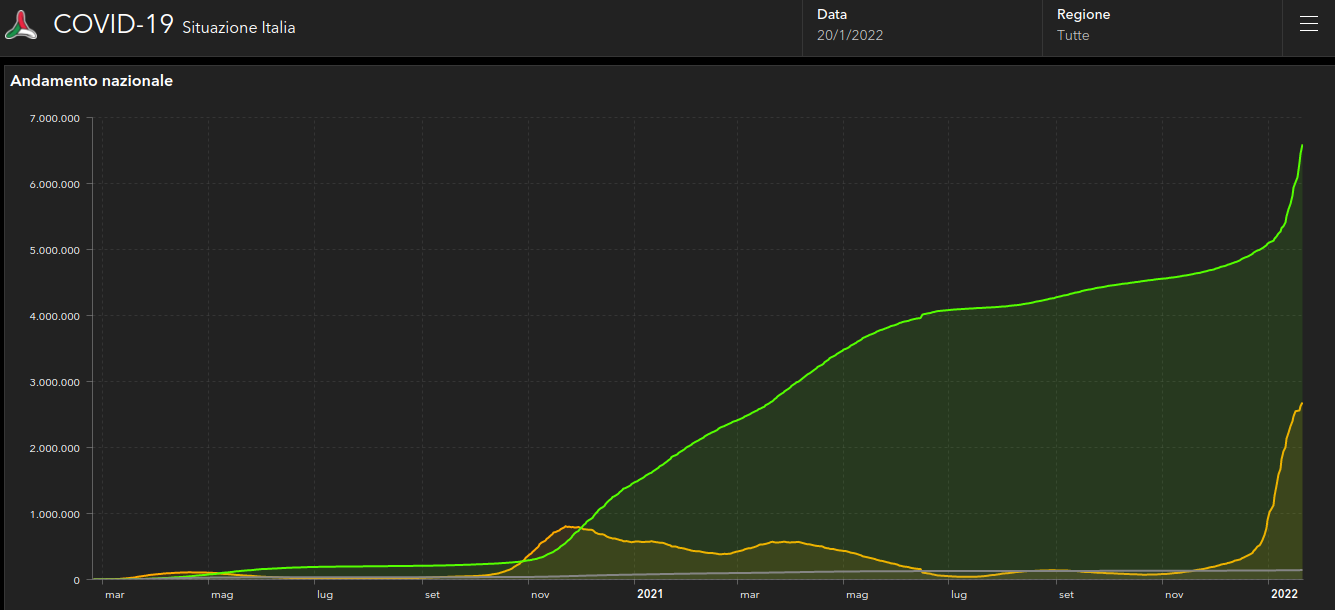Click the orange line's late-2020 peak
Image resolution: width=1335 pixels, height=610 pixels.
click(567, 526)
